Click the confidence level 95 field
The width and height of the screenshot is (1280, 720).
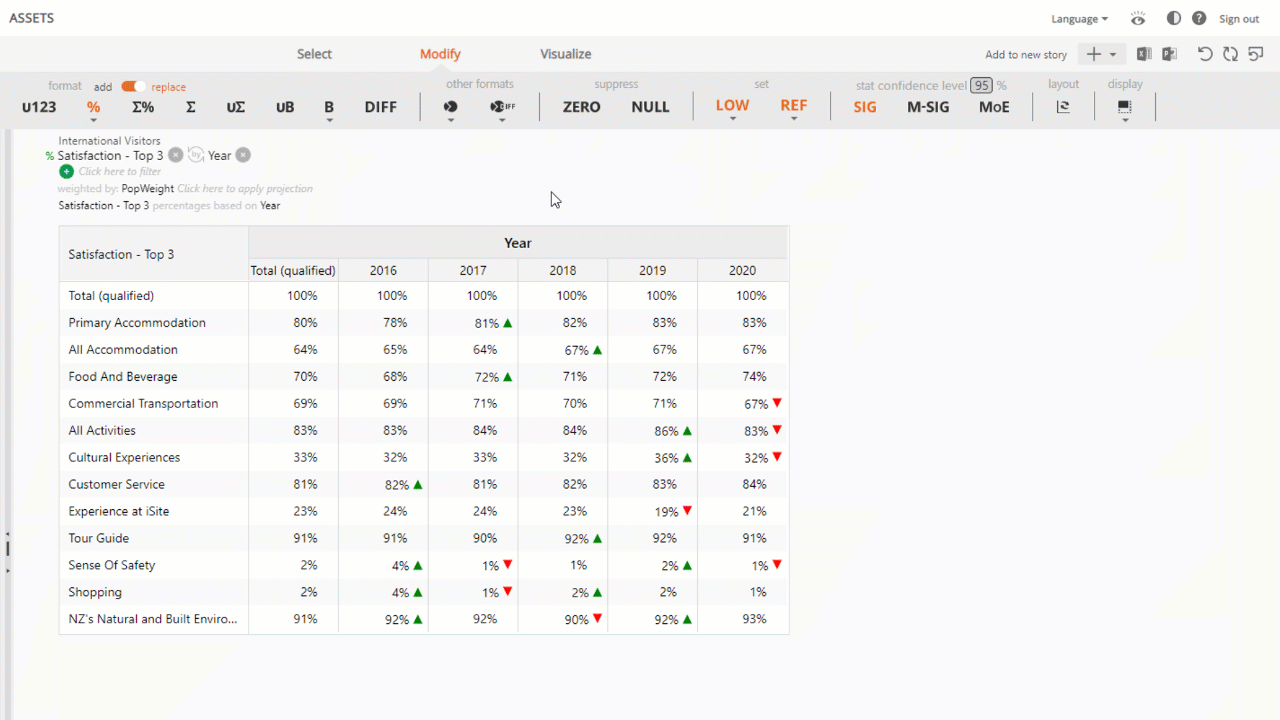tap(981, 85)
